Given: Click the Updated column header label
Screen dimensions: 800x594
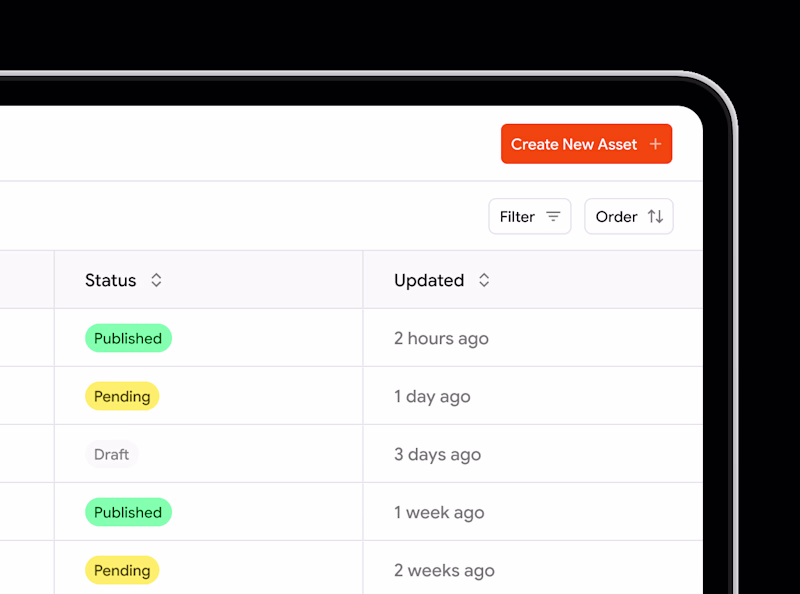Looking at the screenshot, I should click(x=429, y=280).
